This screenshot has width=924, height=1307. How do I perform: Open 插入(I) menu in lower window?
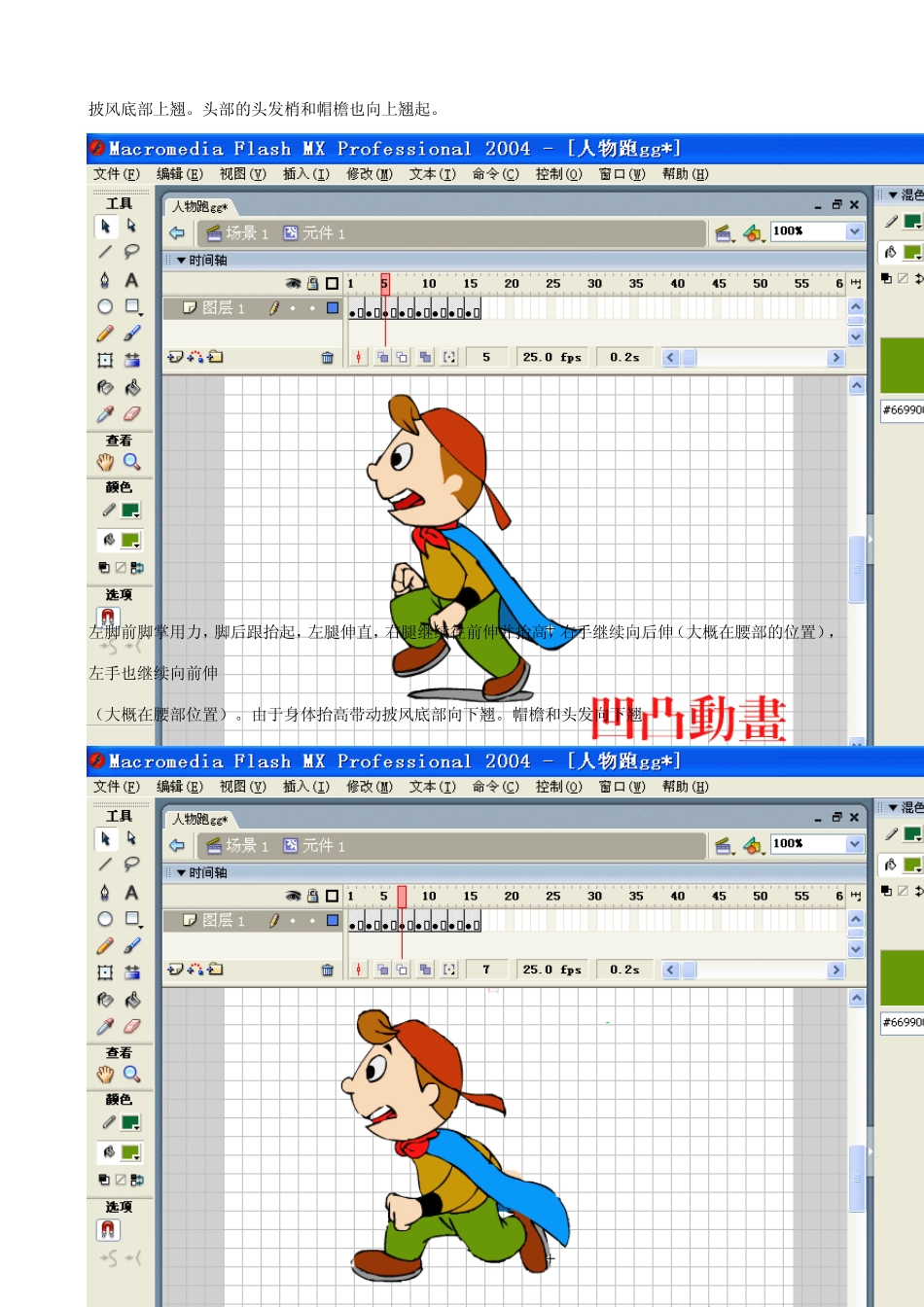pos(306,787)
